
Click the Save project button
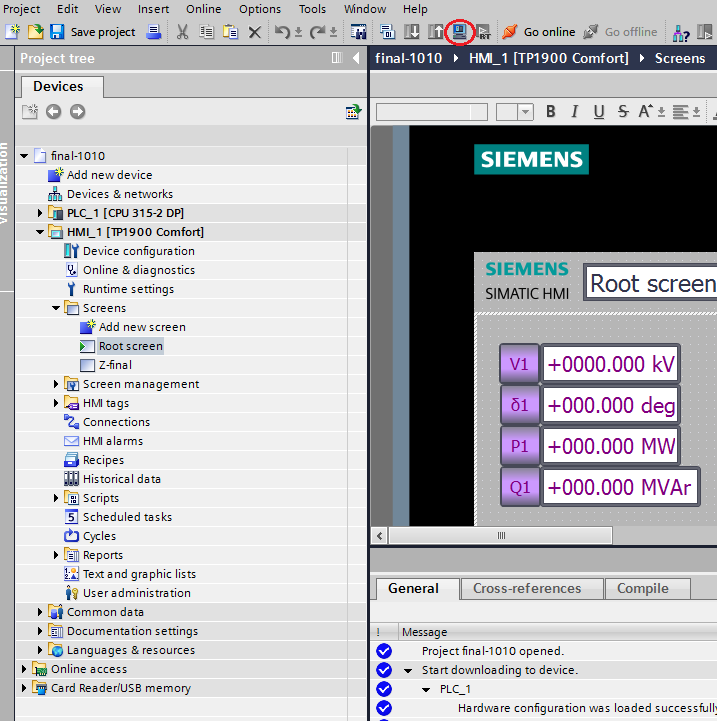(x=93, y=32)
